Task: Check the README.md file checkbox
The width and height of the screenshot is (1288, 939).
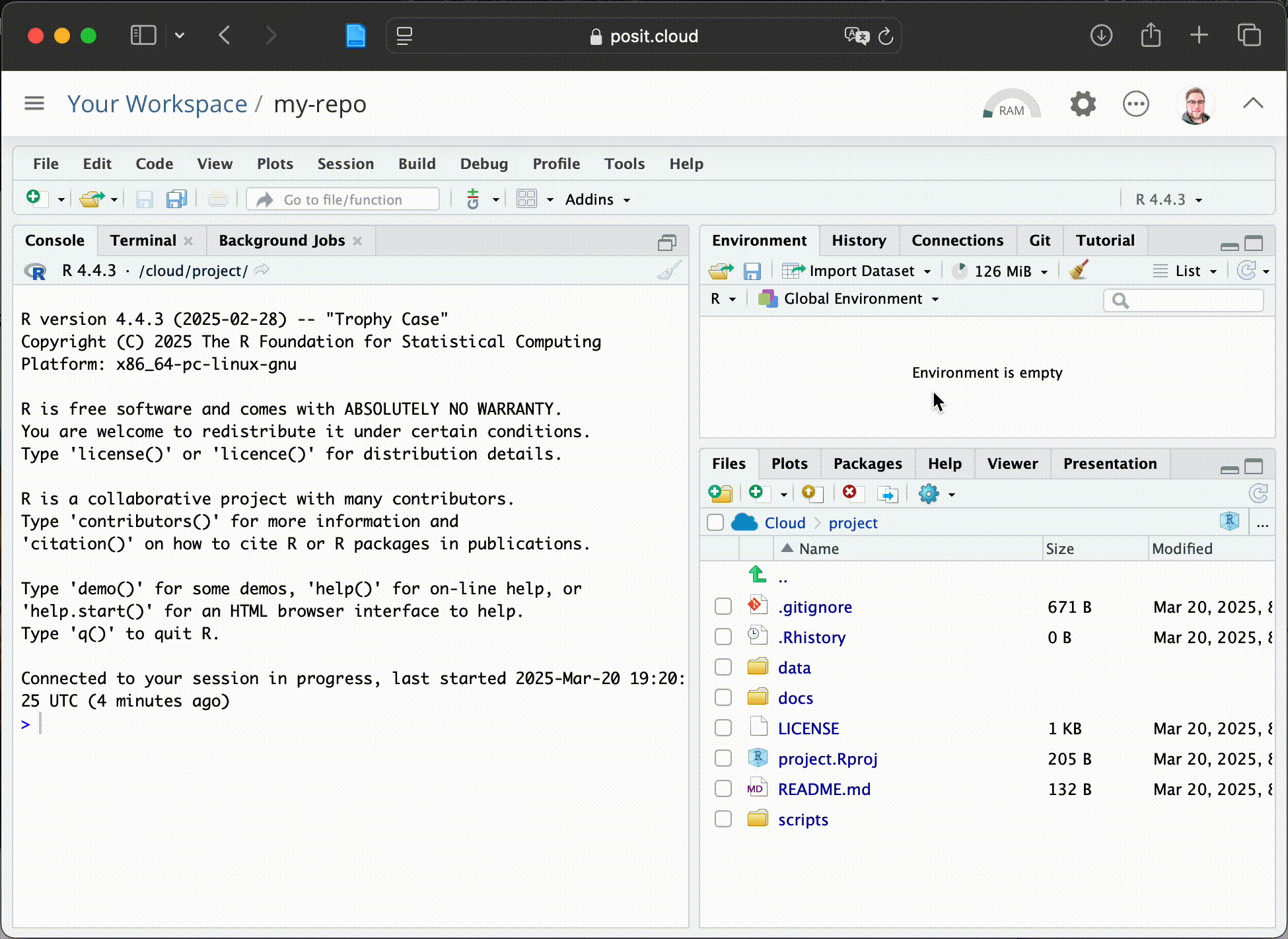Action: pos(723,788)
